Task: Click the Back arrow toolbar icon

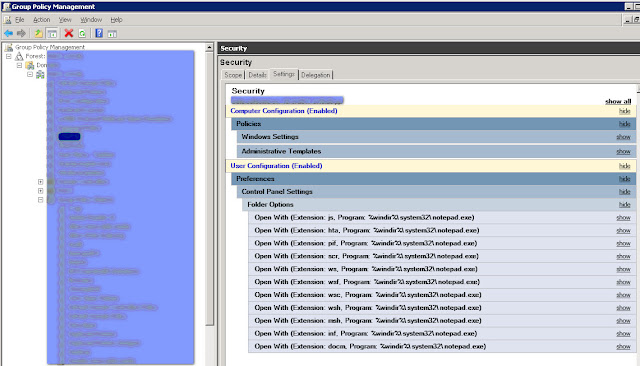Action: (8, 33)
